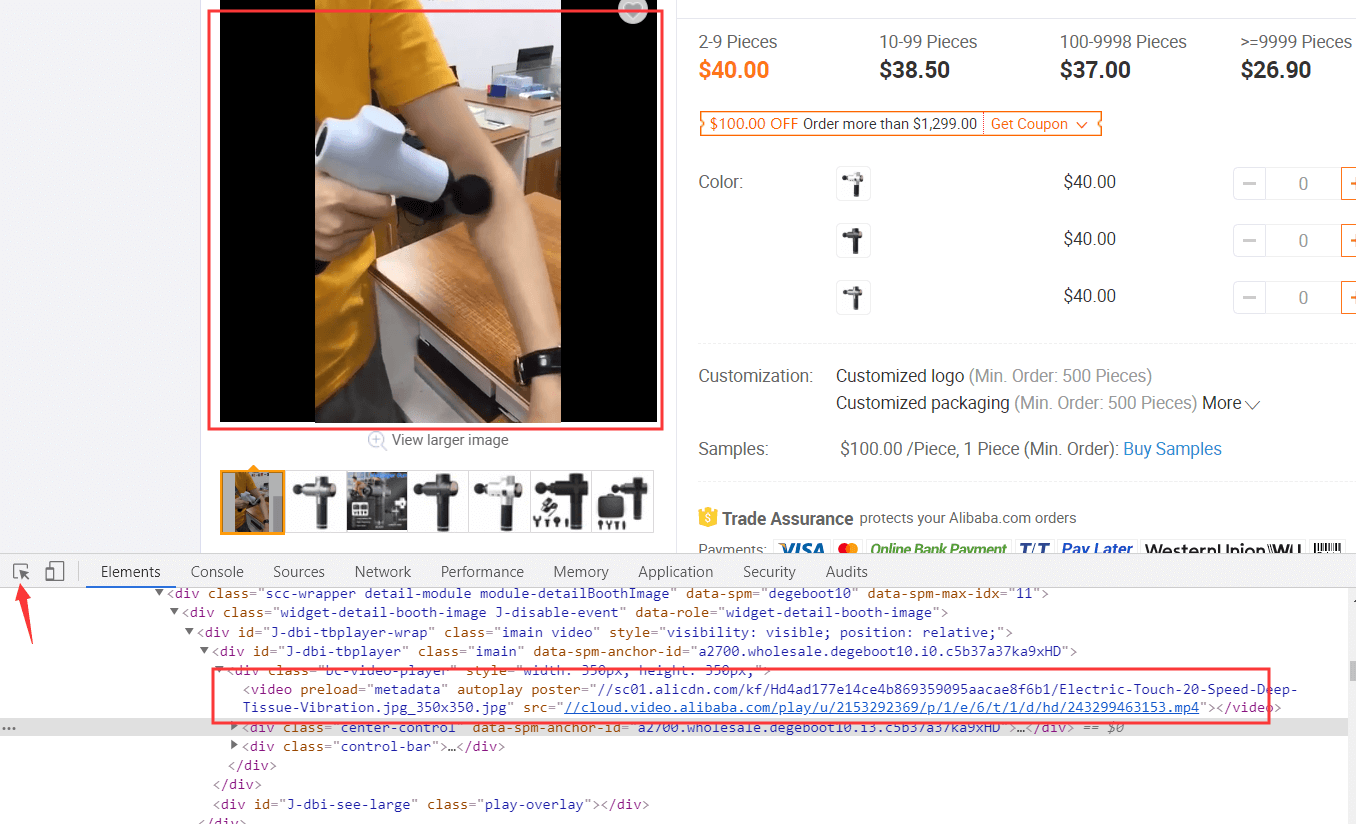Collapse the J-dbi-tbplayer-wrap div node

(190, 632)
